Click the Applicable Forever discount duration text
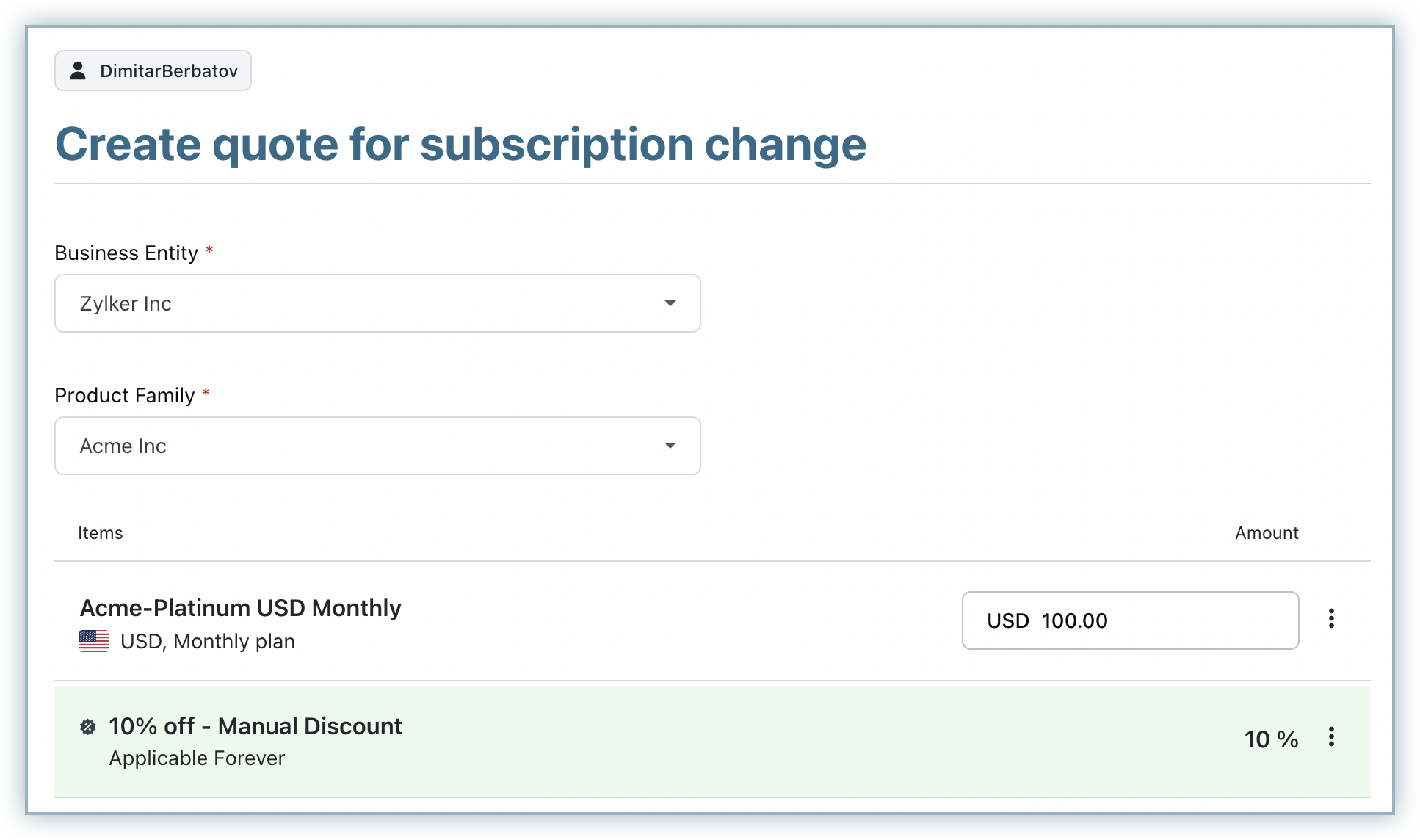This screenshot has height=840, width=1420. click(x=197, y=758)
